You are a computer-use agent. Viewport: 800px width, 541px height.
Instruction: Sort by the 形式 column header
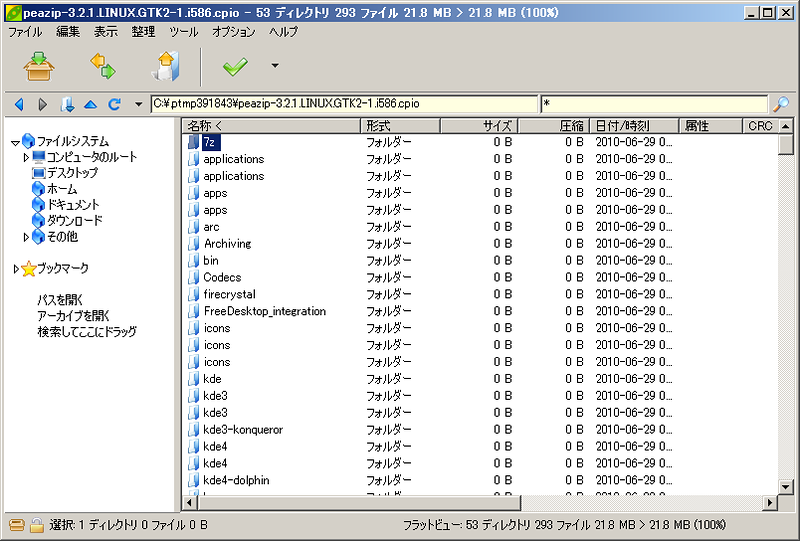[x=401, y=126]
